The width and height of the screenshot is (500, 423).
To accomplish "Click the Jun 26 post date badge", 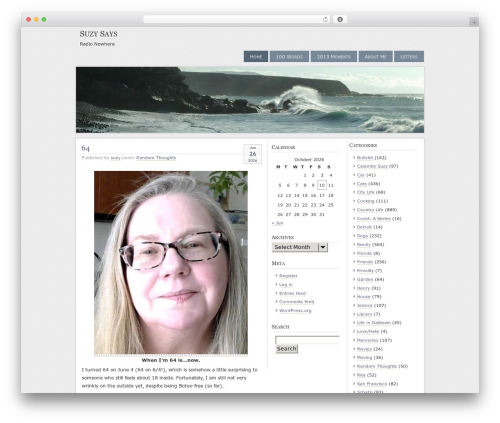I will click(x=253, y=154).
